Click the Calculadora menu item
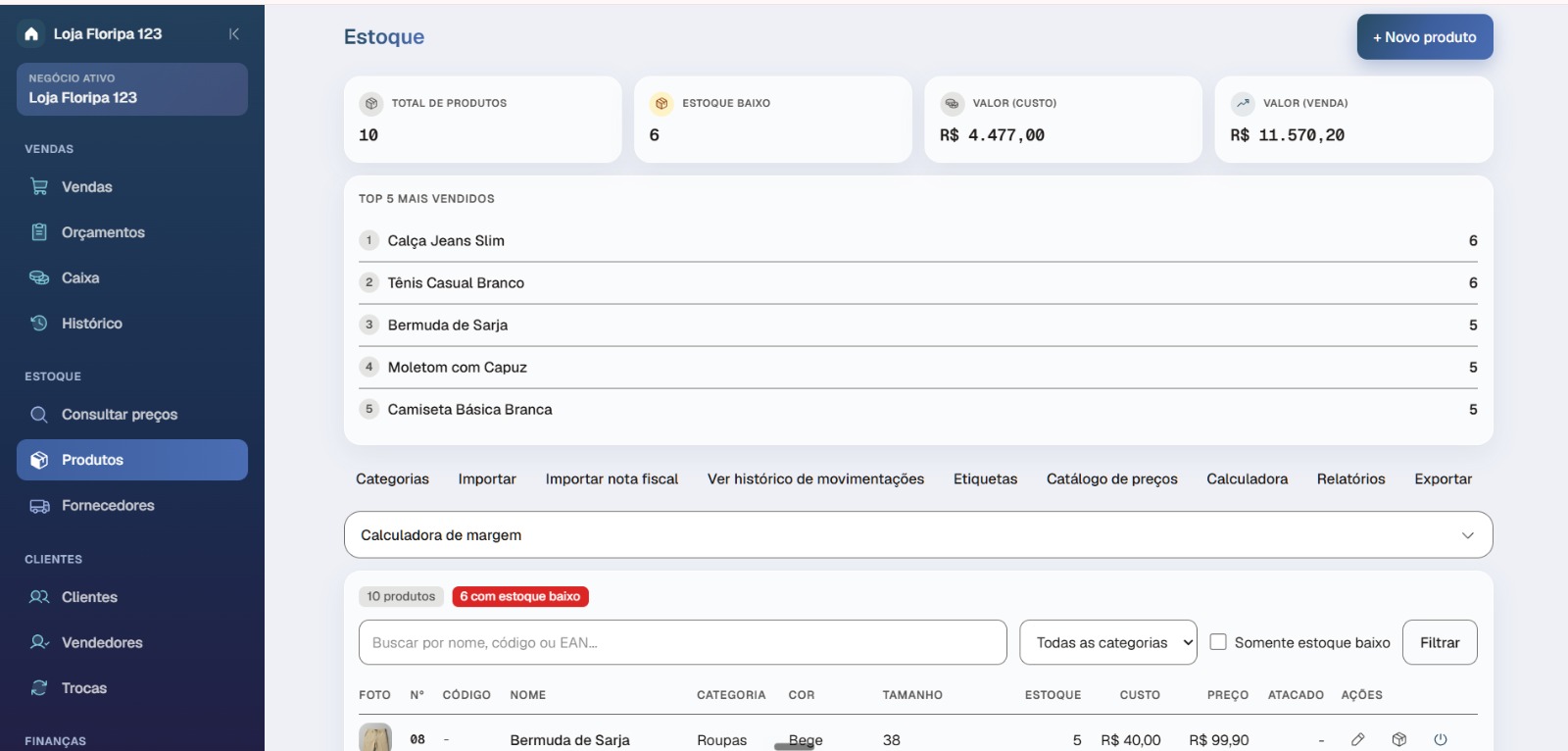 1247,478
